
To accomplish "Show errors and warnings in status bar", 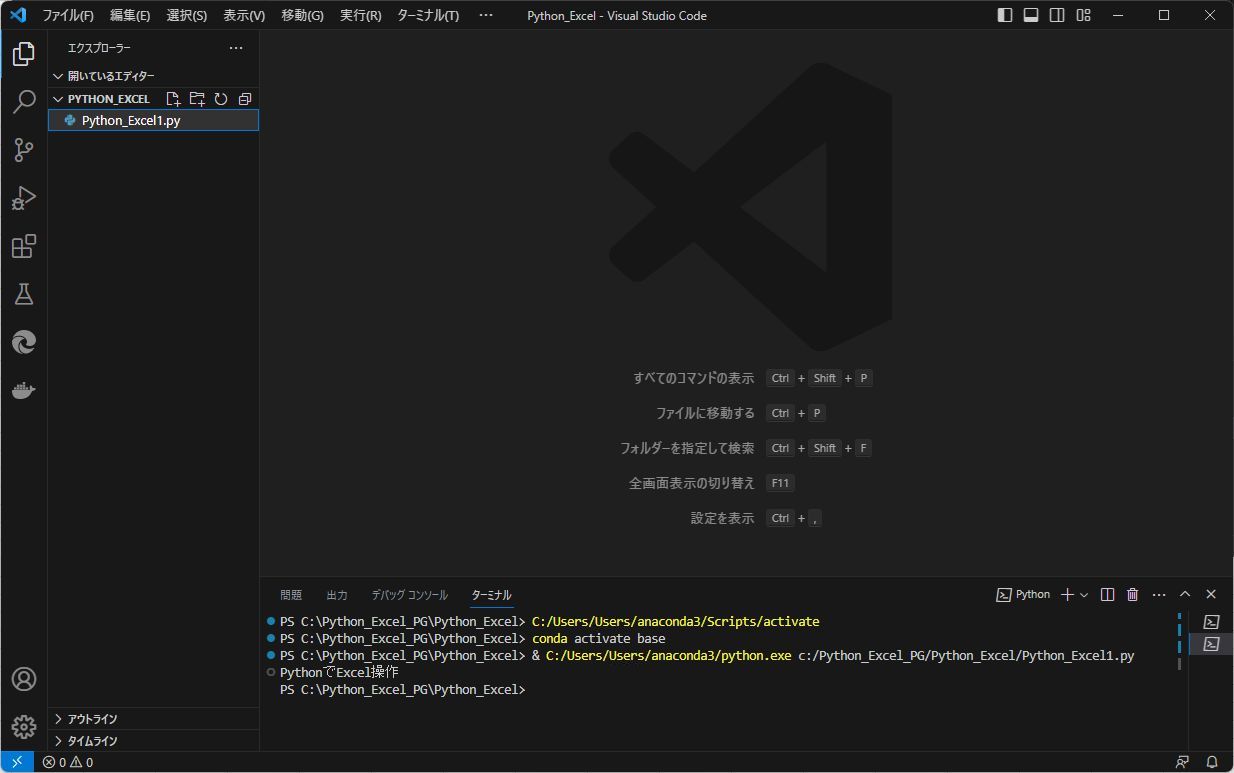I will coord(68,762).
